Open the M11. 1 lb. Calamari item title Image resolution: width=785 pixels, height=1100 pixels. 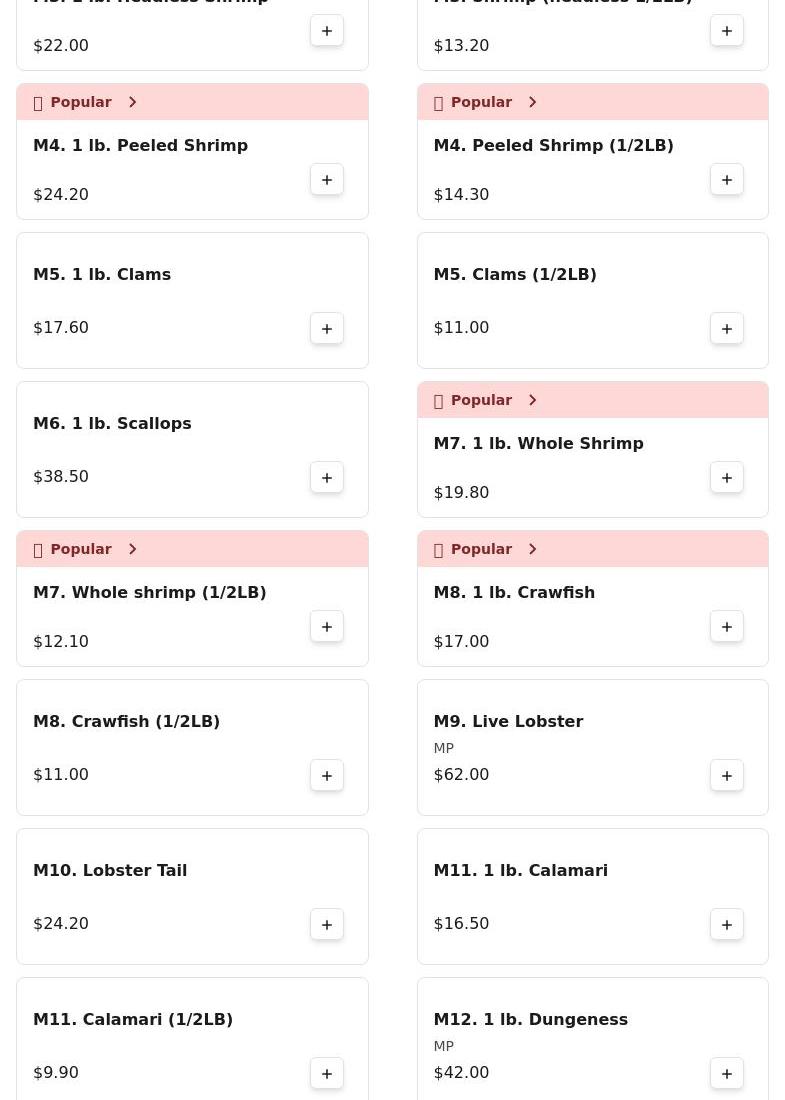(520, 870)
